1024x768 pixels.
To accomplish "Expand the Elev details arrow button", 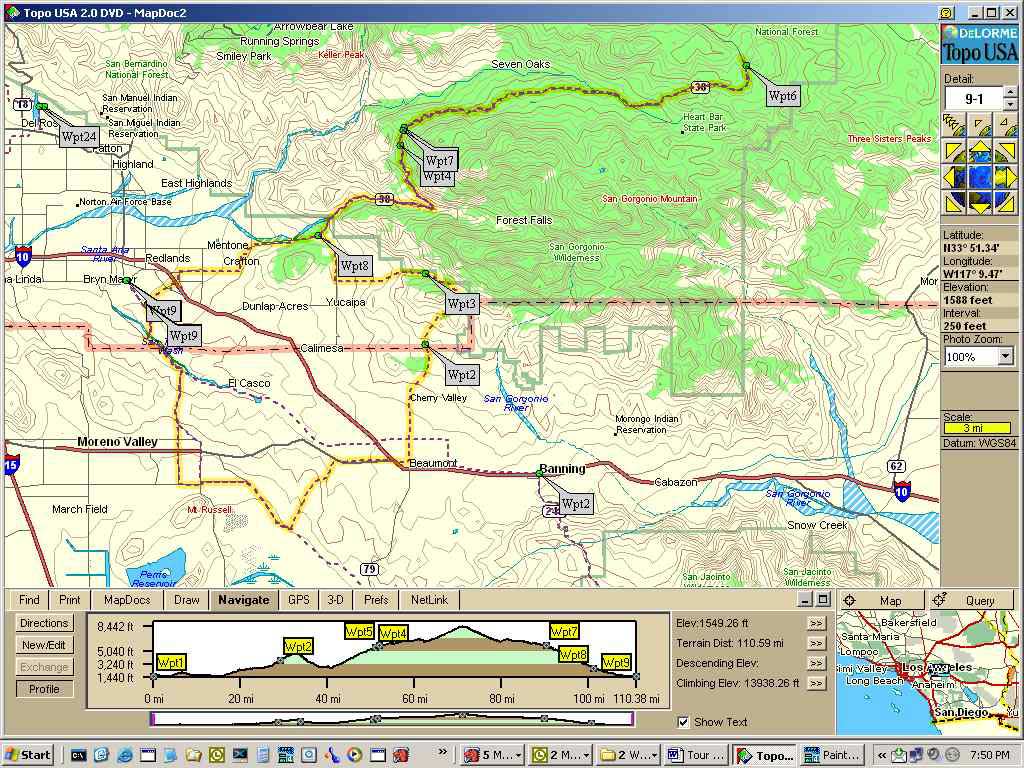I will pos(817,623).
